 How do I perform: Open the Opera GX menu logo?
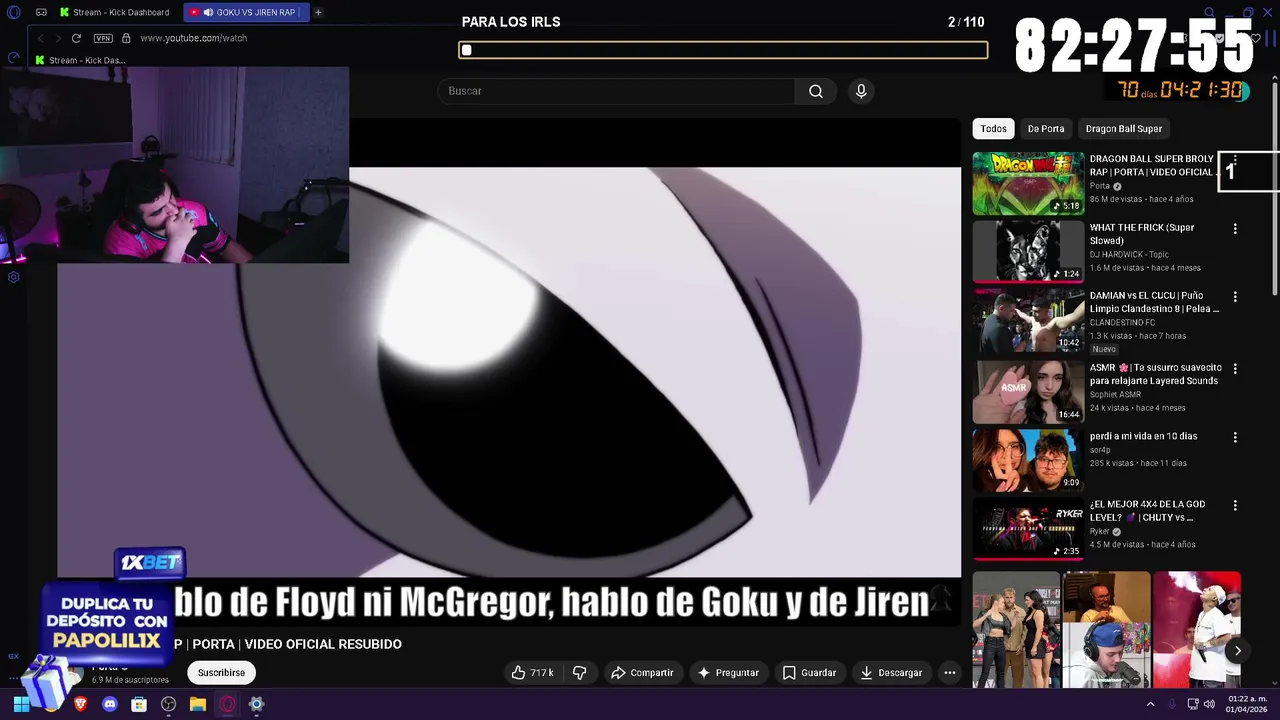click(14, 12)
